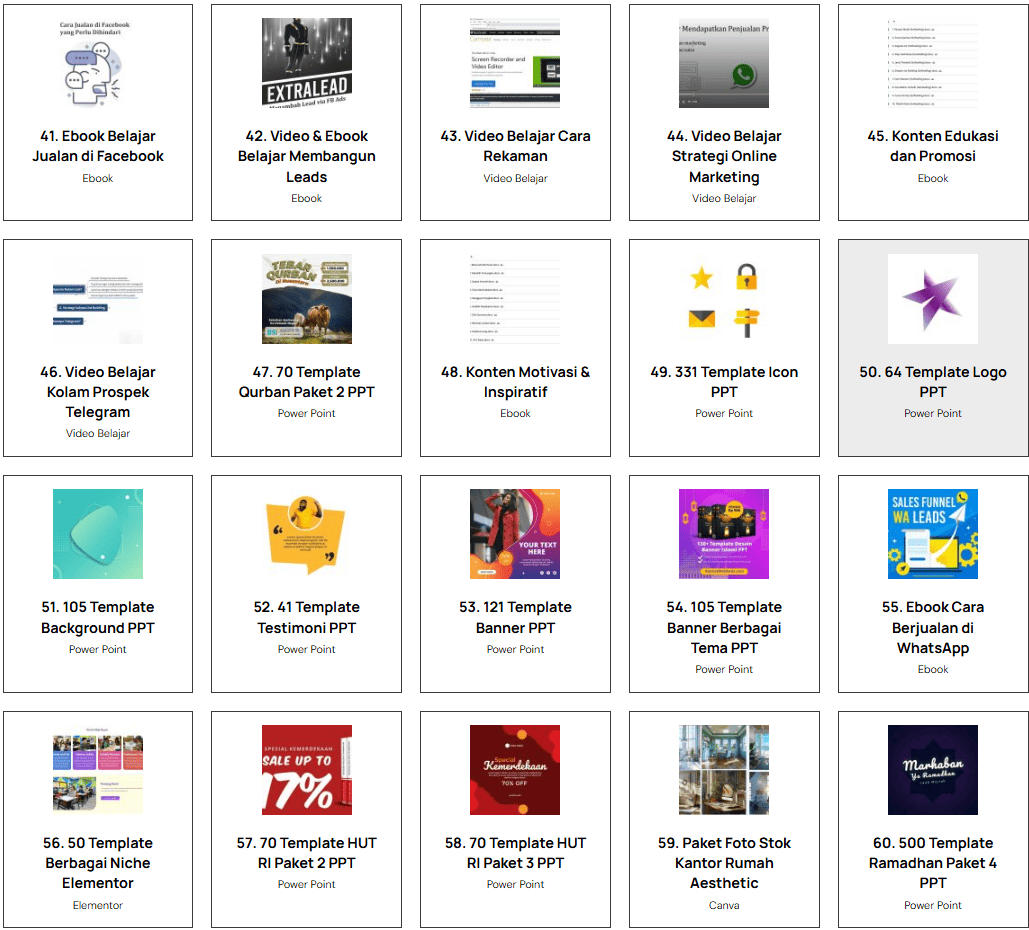The image size is (1029, 930).
Task: Select title 43. Video Belajar Cara Rekaman
Action: (515, 146)
